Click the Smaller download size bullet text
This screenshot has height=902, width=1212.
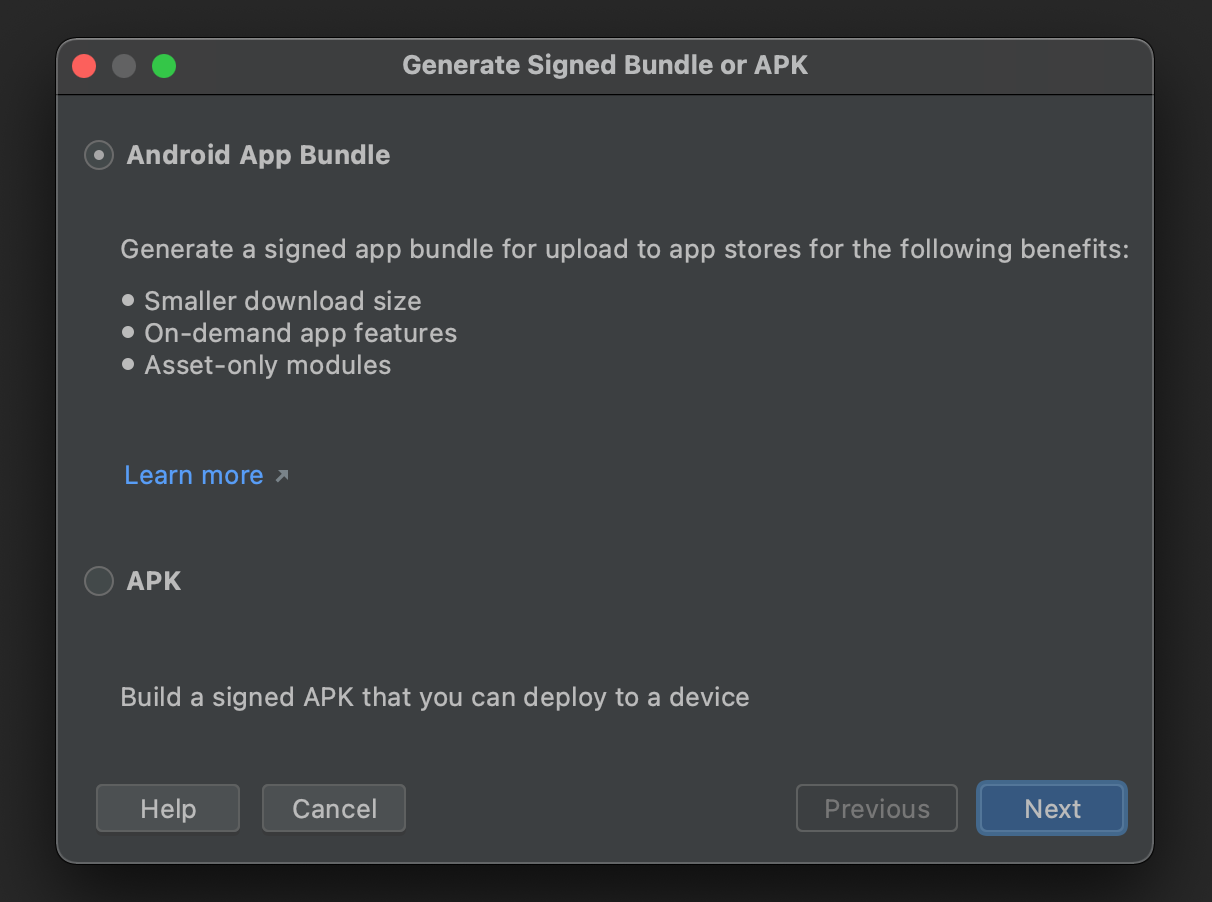(x=283, y=301)
